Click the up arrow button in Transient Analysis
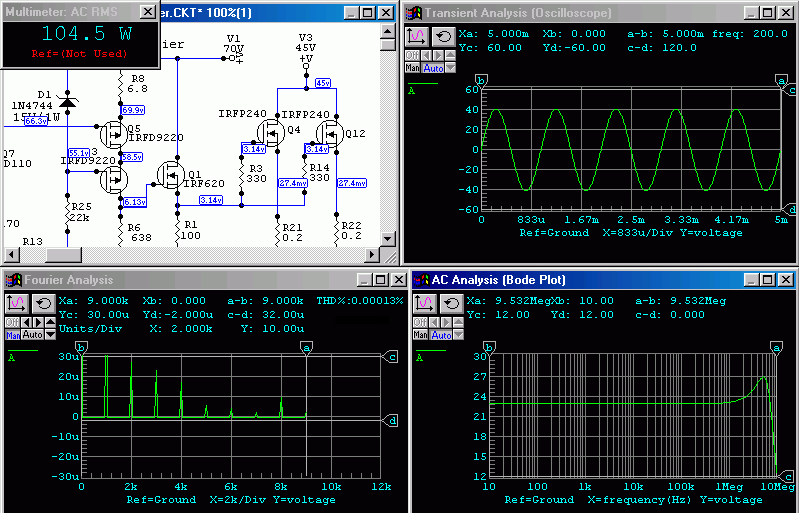 coord(450,55)
